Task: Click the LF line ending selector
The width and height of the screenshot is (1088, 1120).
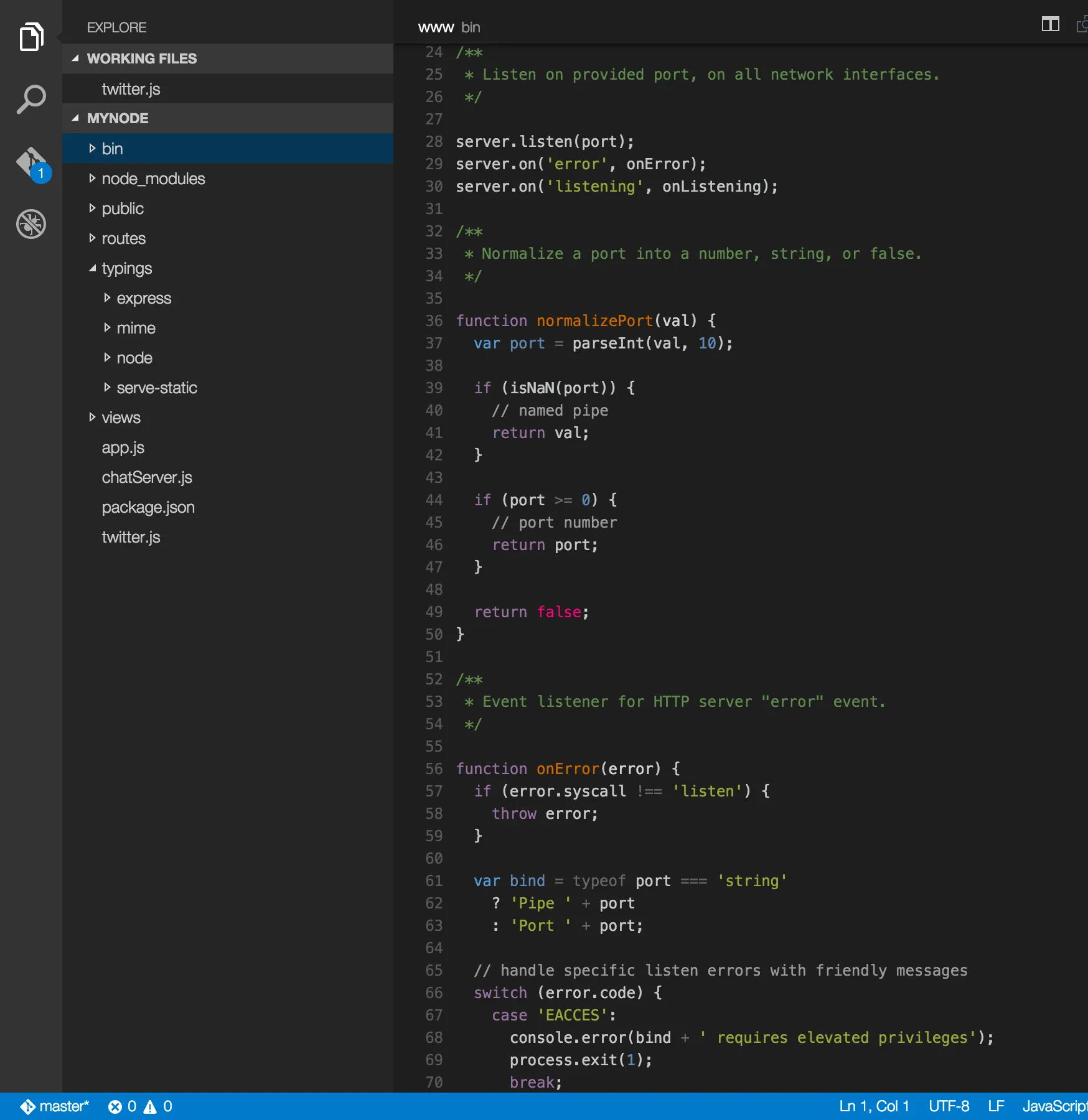Action: (996, 1106)
